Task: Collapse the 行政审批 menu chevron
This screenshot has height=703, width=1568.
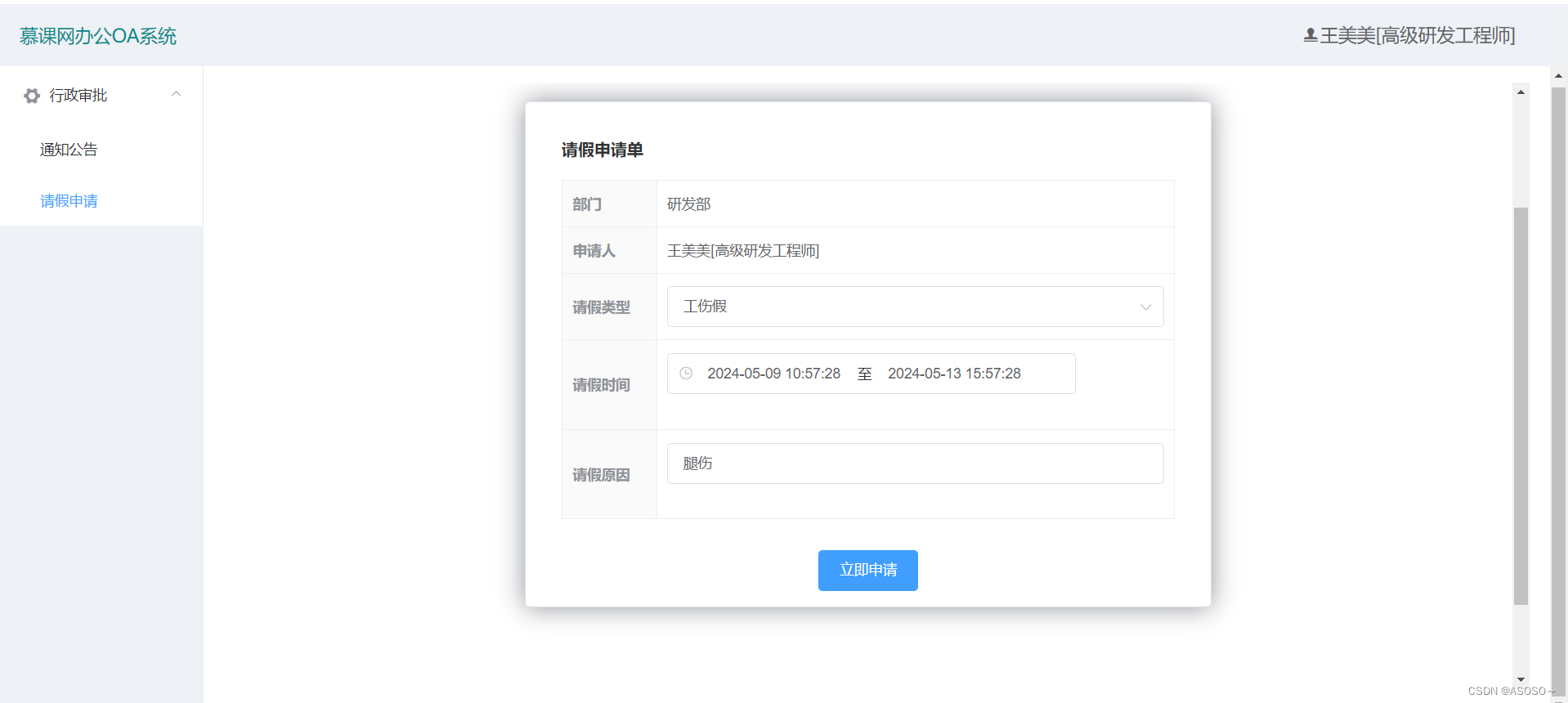Action: click(176, 94)
